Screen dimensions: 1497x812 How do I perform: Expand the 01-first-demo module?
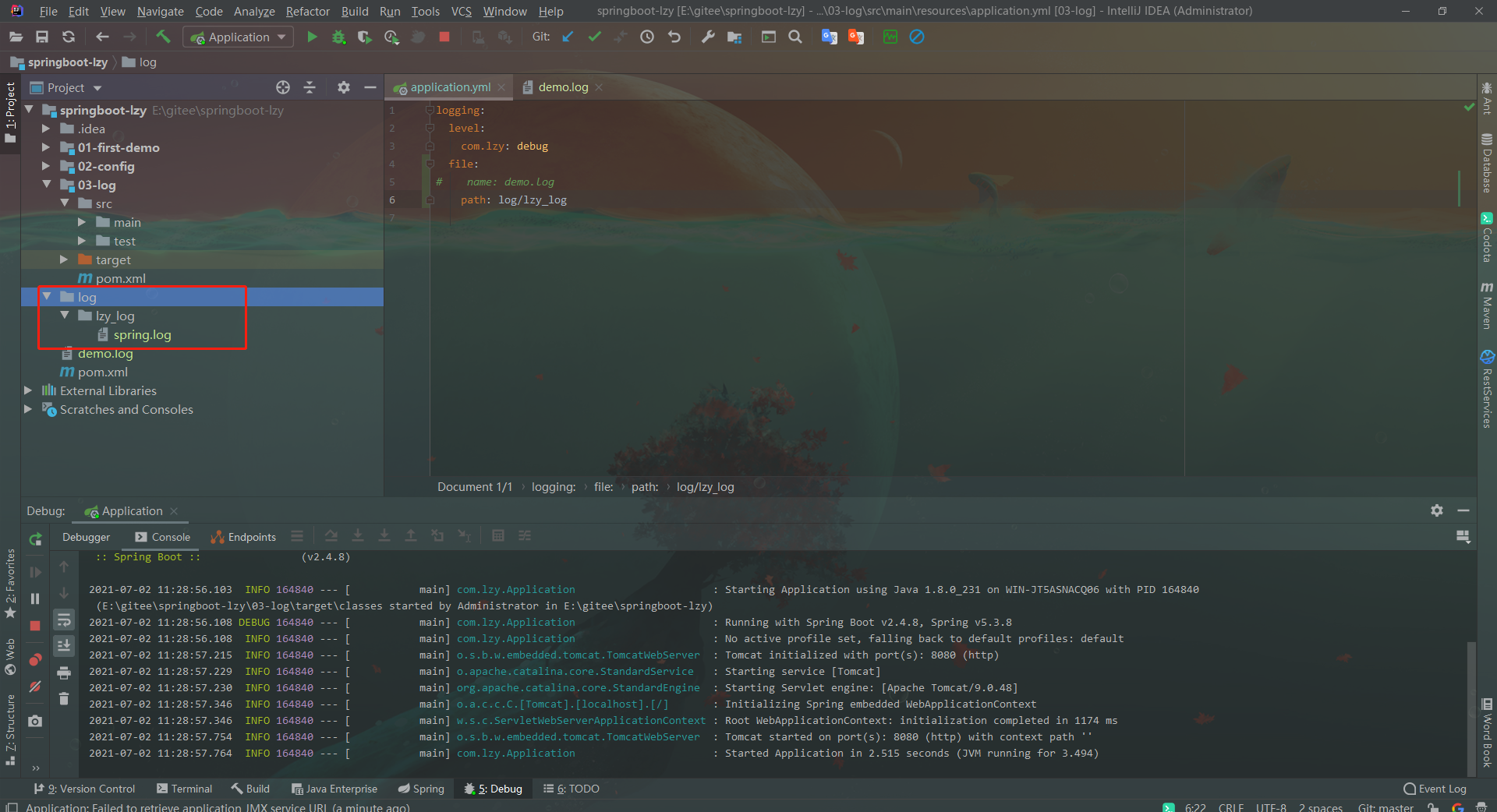pyautogui.click(x=46, y=147)
